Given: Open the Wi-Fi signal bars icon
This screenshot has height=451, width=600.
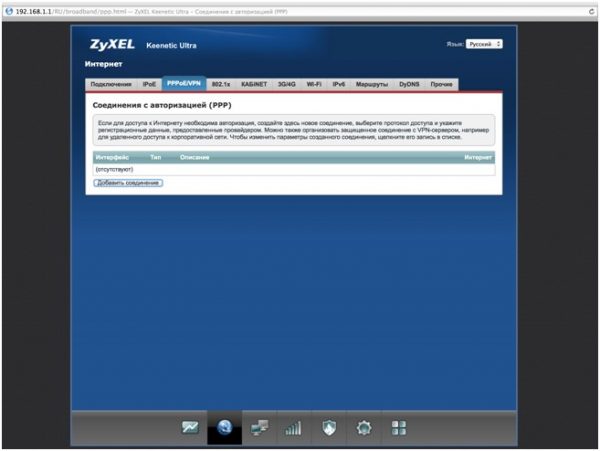Looking at the screenshot, I should (293, 428).
